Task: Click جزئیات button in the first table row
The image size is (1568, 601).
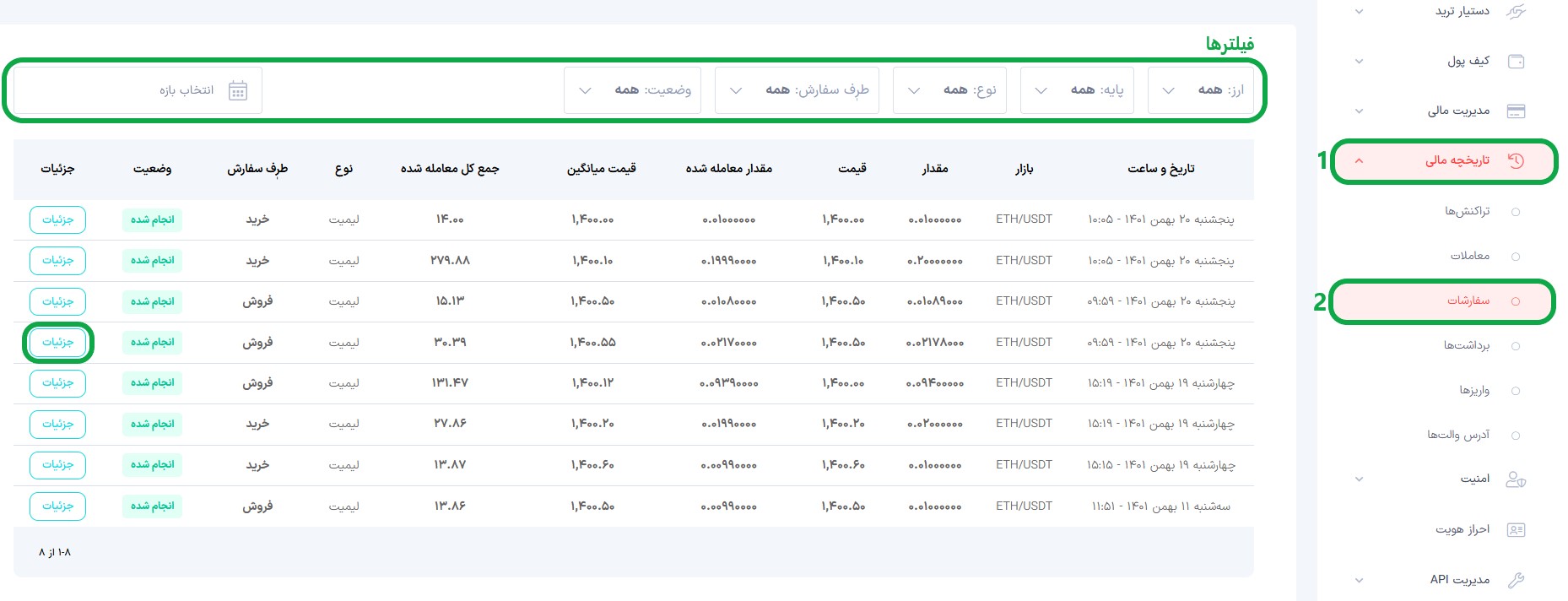Action: pos(57,219)
